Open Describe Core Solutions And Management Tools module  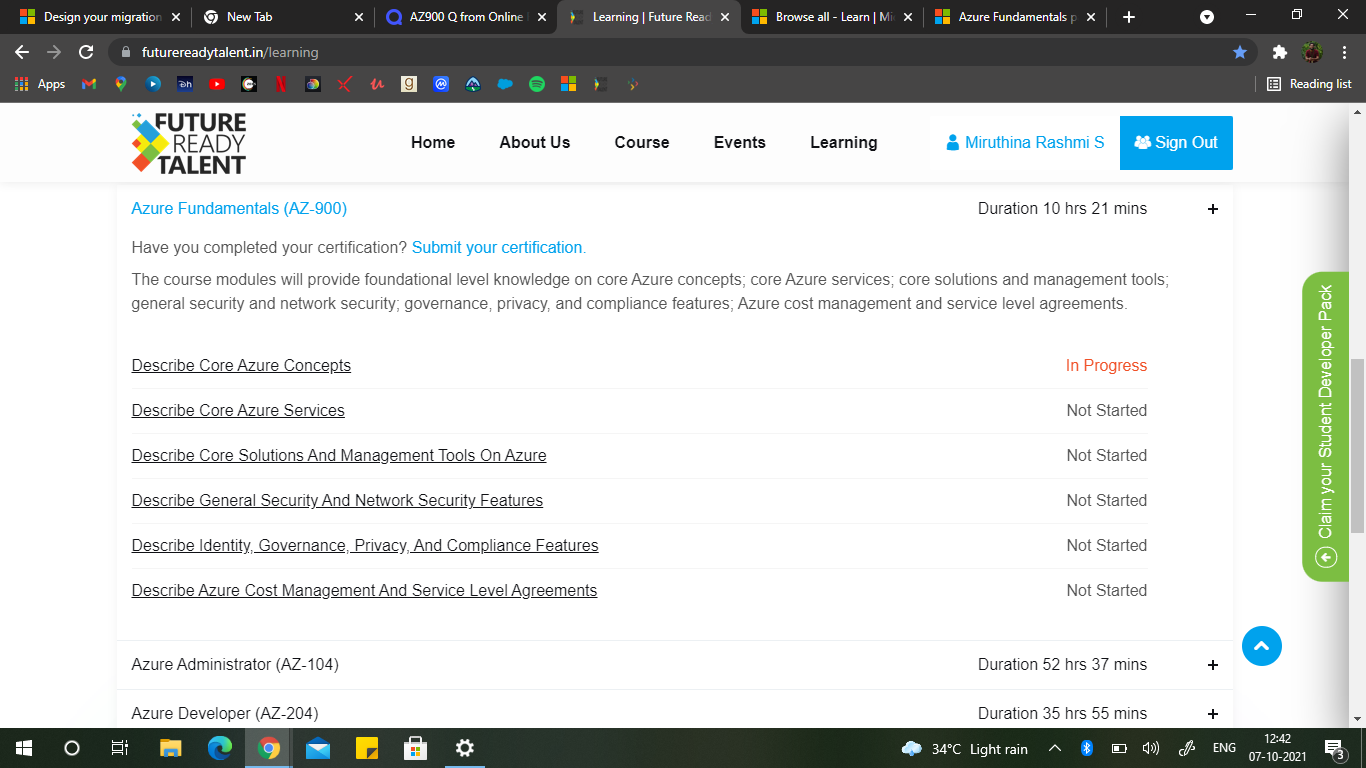click(x=339, y=455)
